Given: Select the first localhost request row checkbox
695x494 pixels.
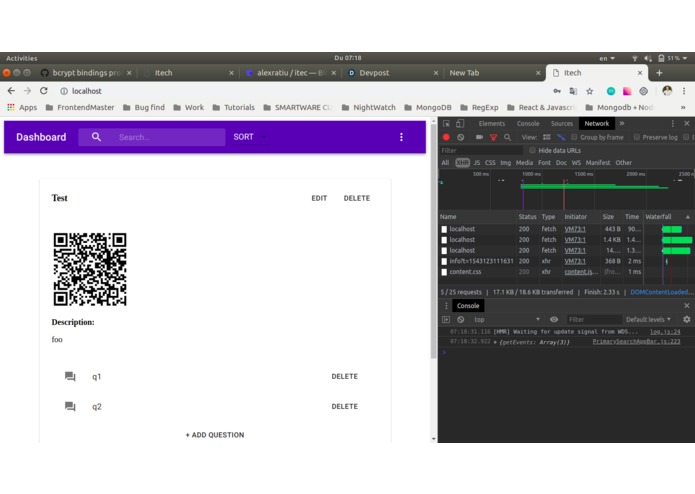Looking at the screenshot, I should pyautogui.click(x=444, y=229).
